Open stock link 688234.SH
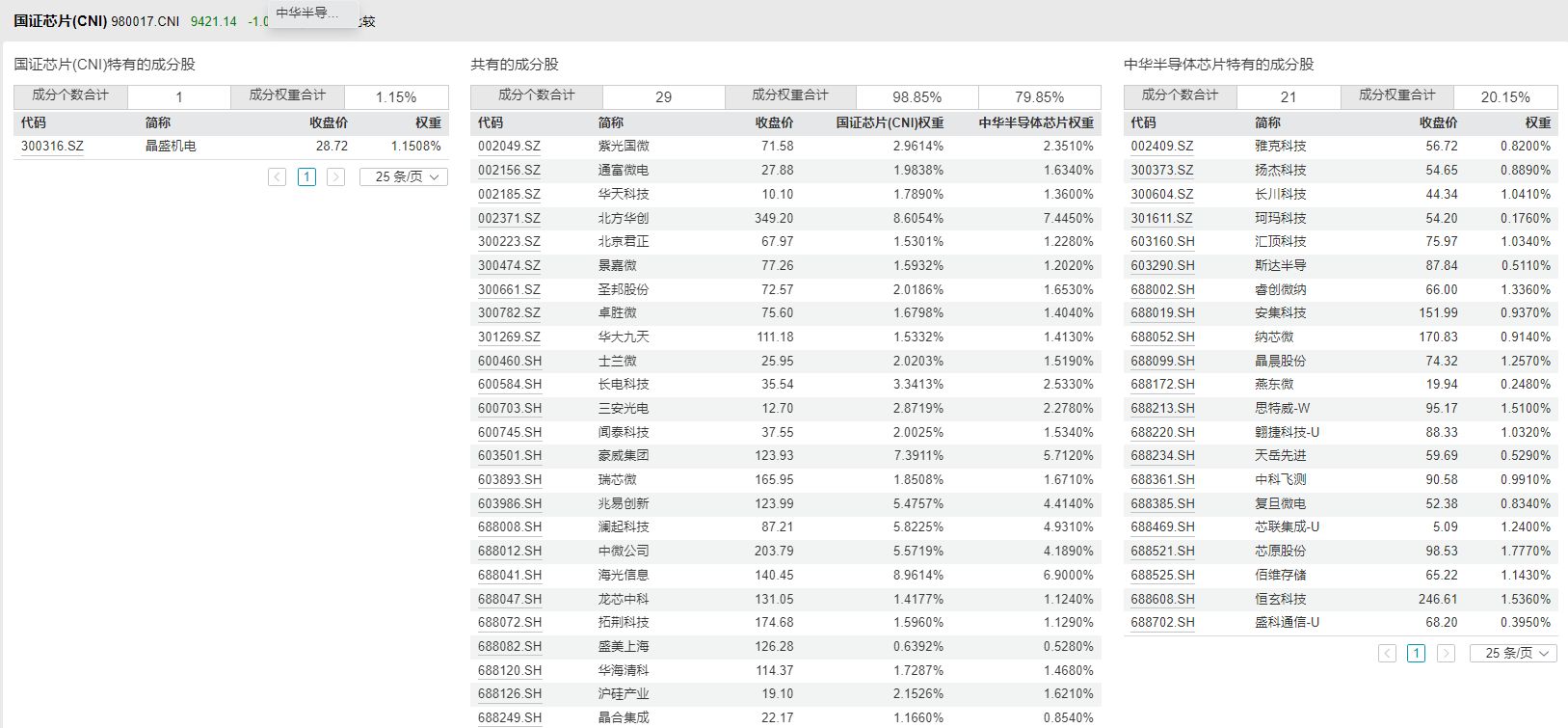This screenshot has width=1568, height=728. coord(1163,456)
